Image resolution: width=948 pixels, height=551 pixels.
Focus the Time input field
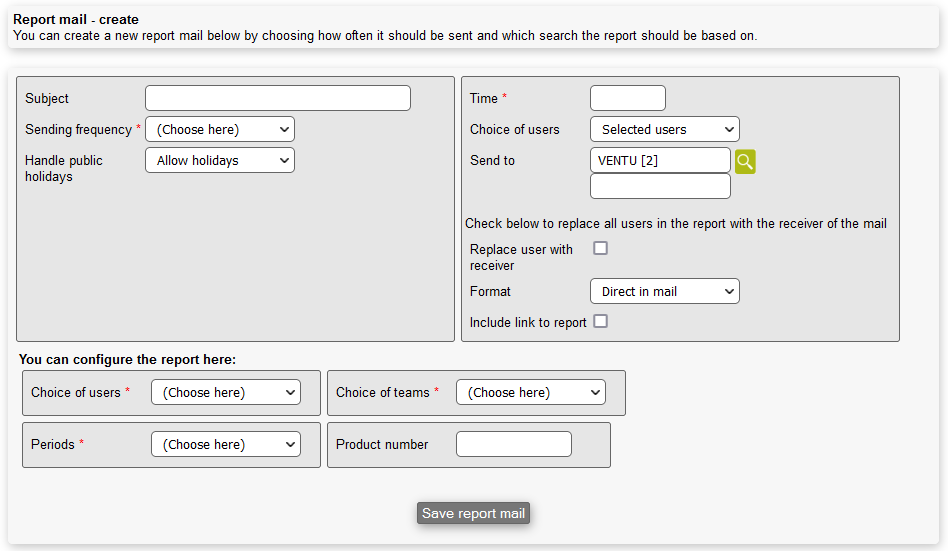[627, 98]
